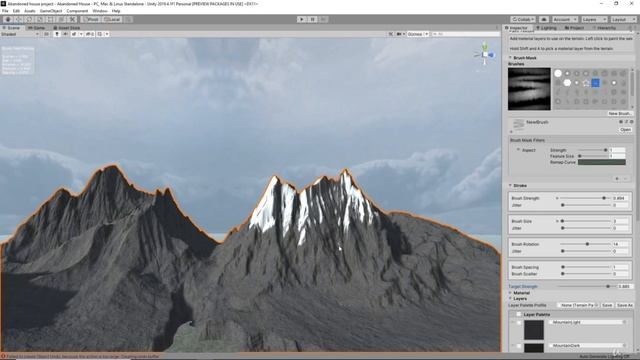
Task: Click the cloud services icon
Action: 544,19
